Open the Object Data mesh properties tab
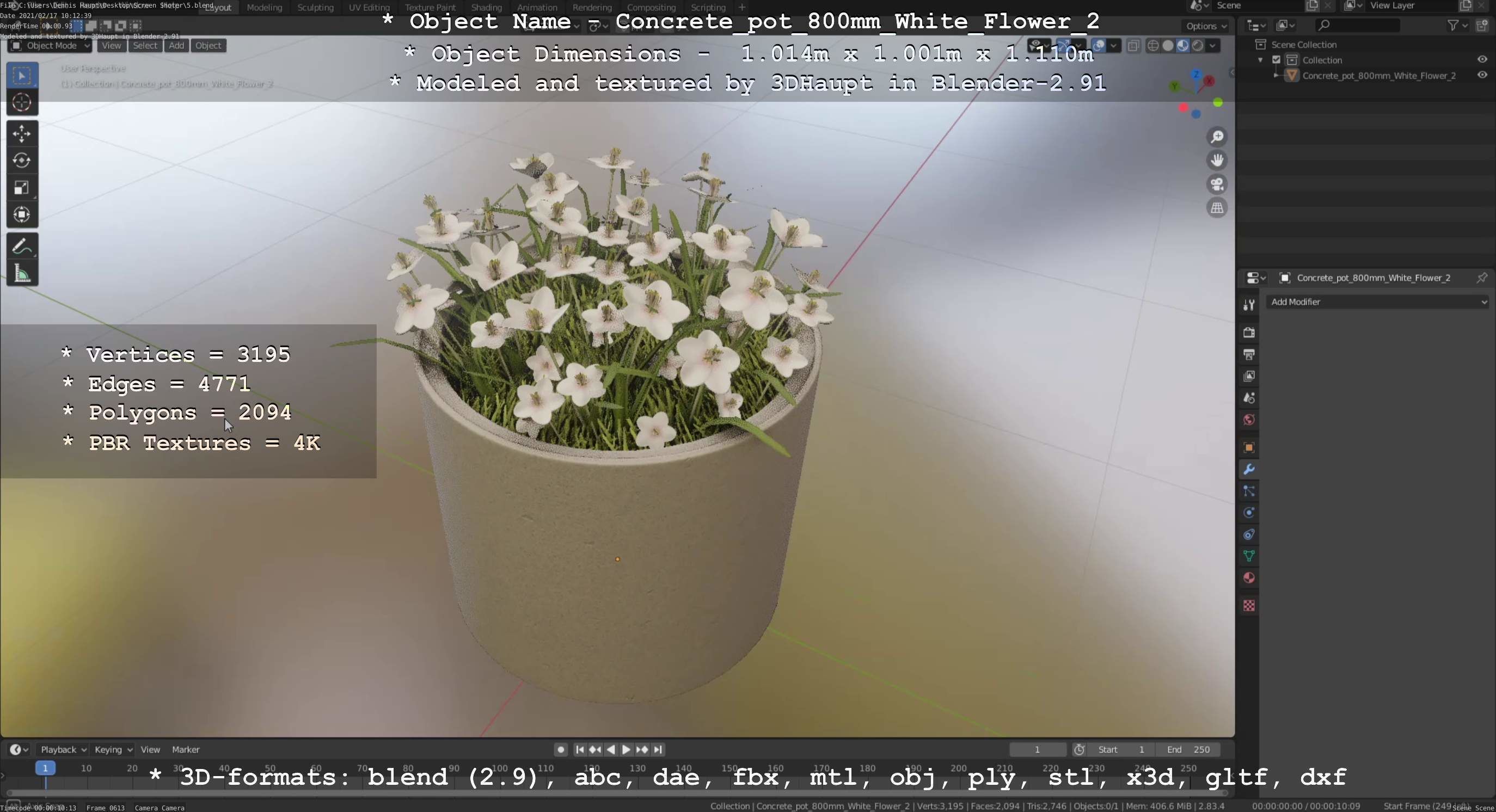The image size is (1496, 812). (x=1249, y=556)
